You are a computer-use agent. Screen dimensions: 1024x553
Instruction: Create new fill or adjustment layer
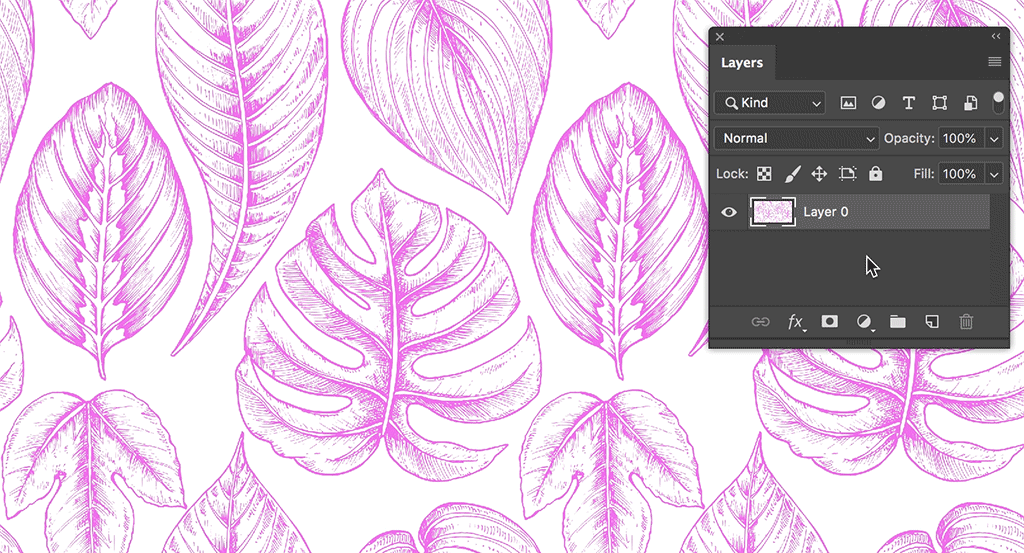pyautogui.click(x=864, y=321)
